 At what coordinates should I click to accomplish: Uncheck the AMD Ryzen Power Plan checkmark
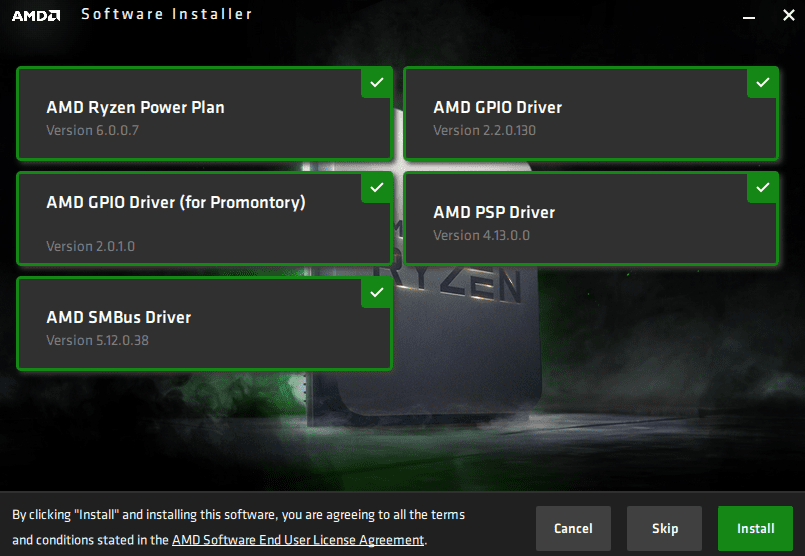376,83
